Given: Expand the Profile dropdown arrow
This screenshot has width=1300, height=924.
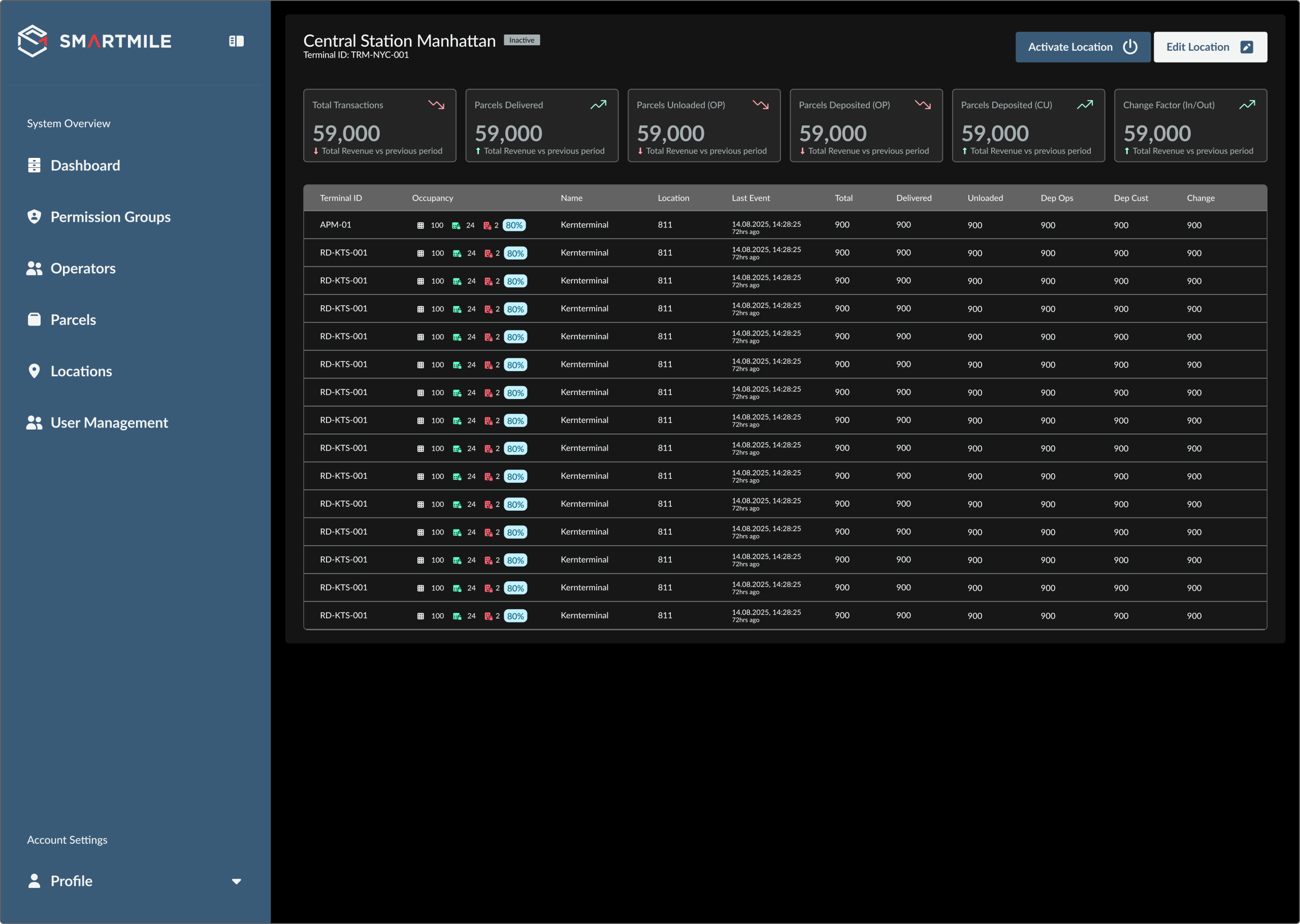Looking at the screenshot, I should pos(236,881).
